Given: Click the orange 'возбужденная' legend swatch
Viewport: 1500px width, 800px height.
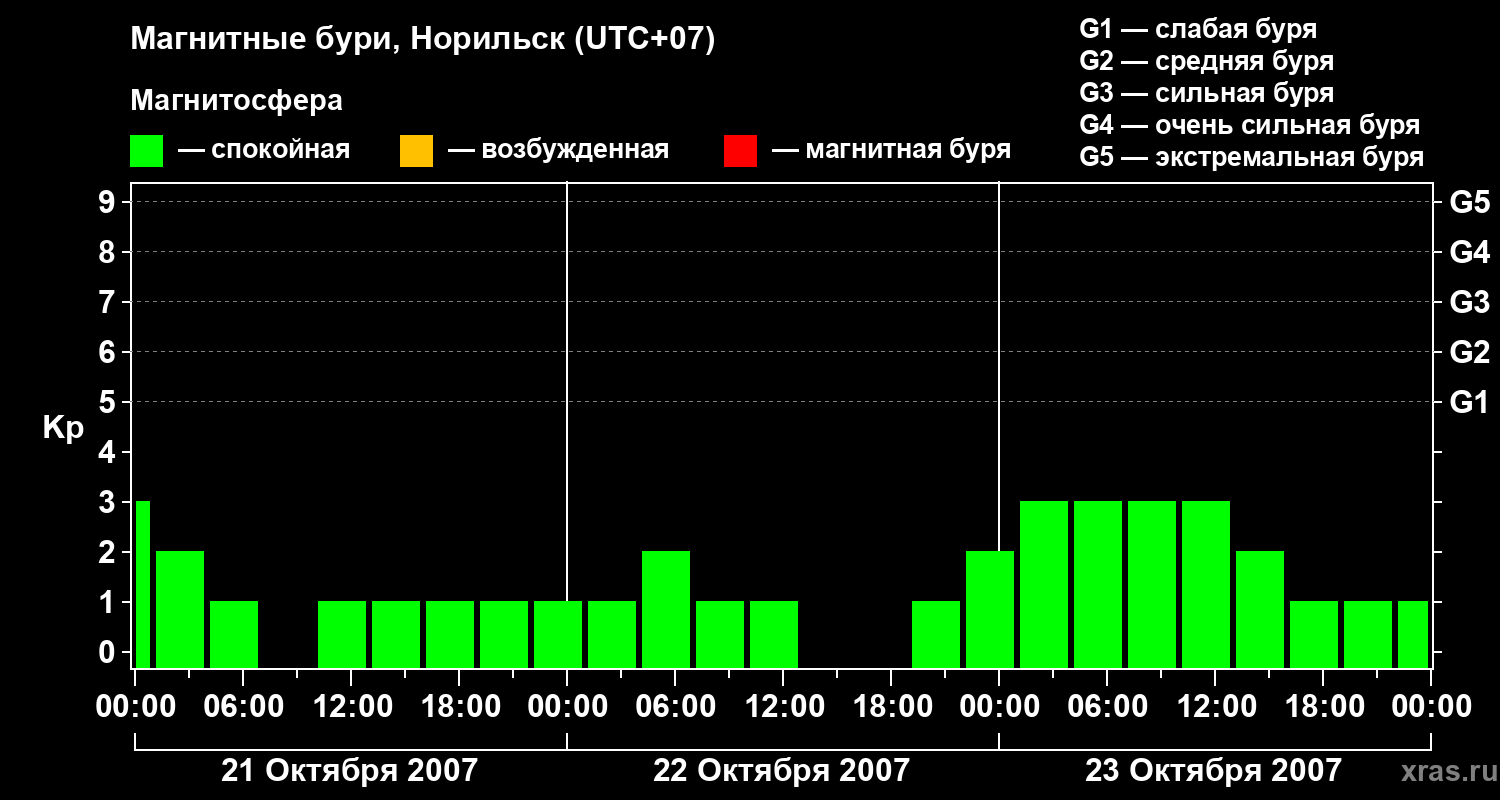Looking at the screenshot, I should tap(416, 151).
